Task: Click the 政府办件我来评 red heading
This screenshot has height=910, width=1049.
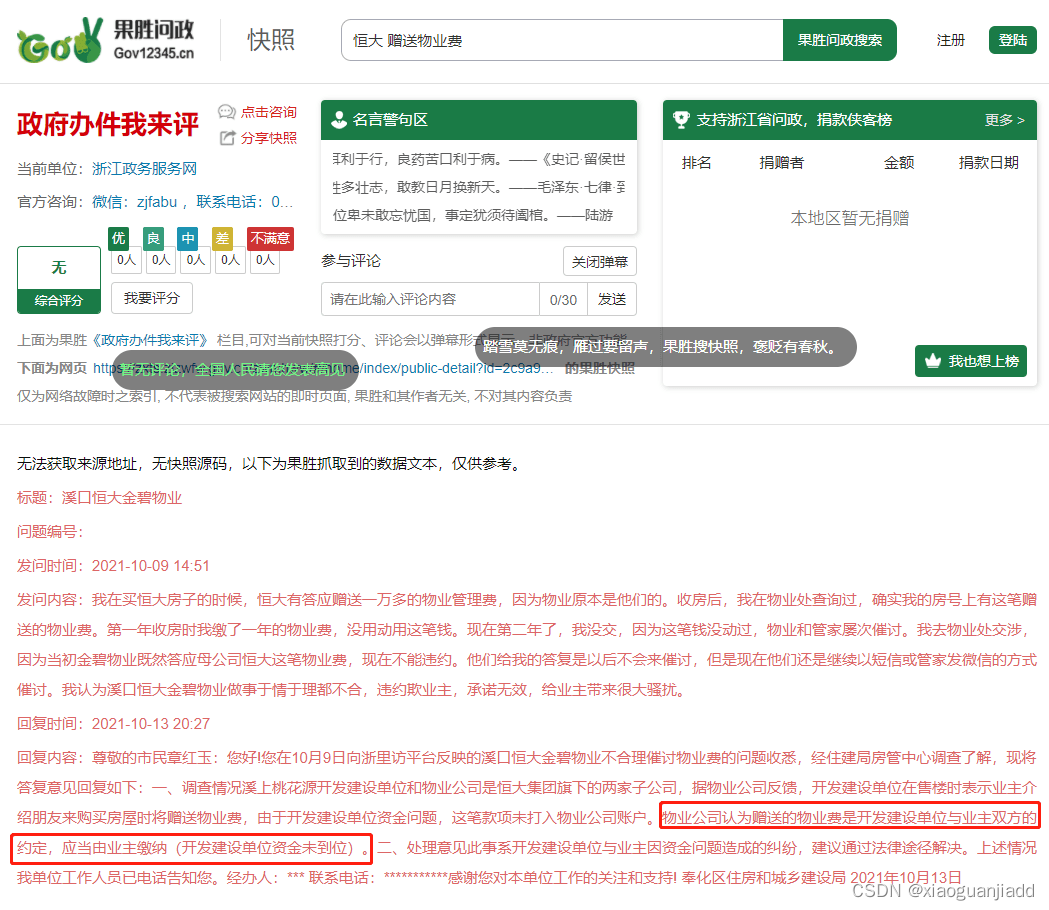Action: (x=108, y=124)
